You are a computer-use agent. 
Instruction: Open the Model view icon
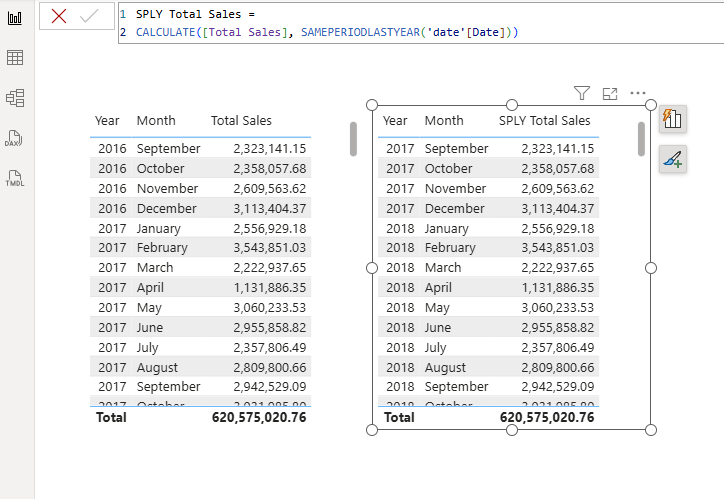point(15,98)
